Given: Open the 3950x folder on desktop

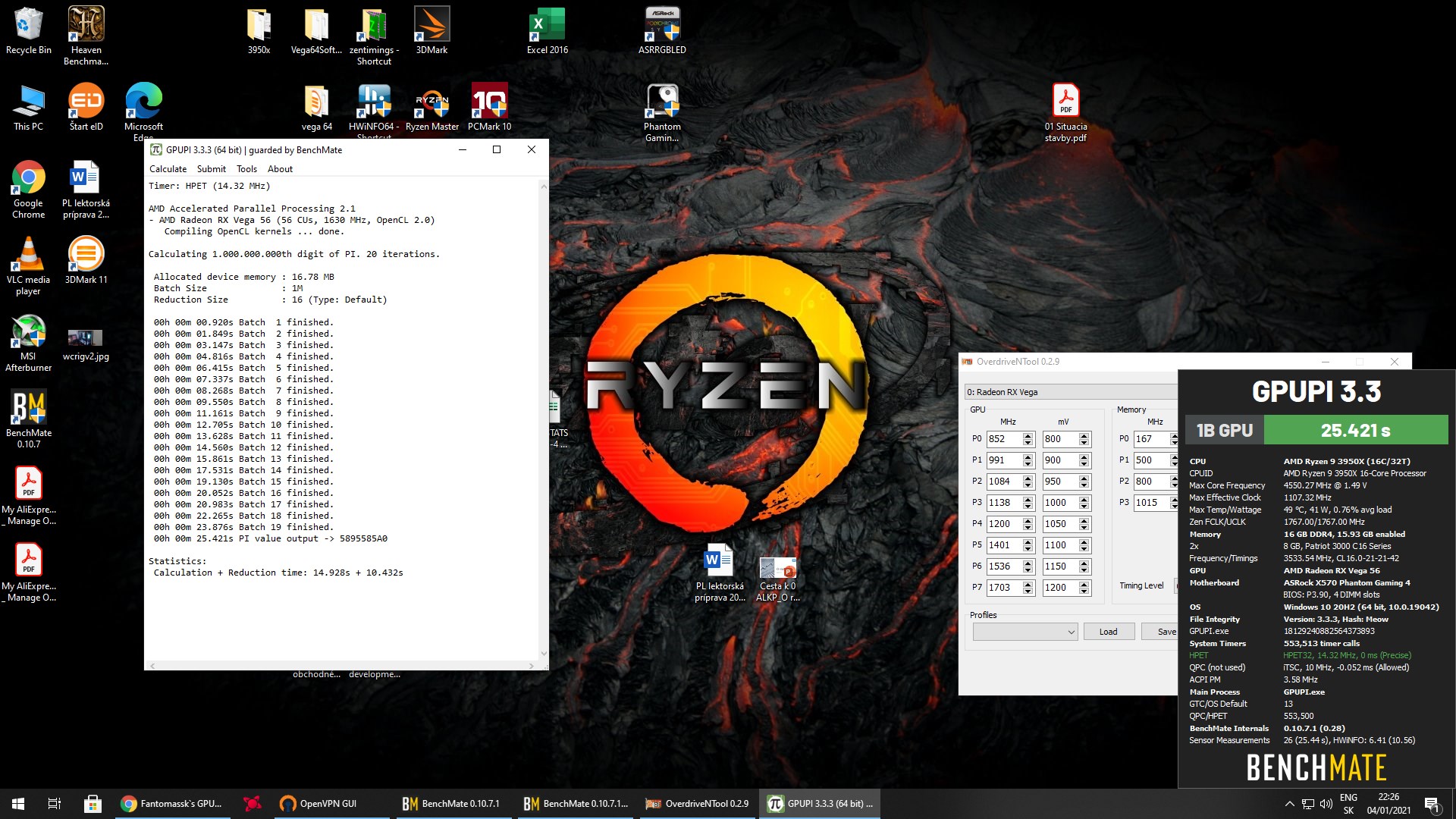Looking at the screenshot, I should click(259, 30).
